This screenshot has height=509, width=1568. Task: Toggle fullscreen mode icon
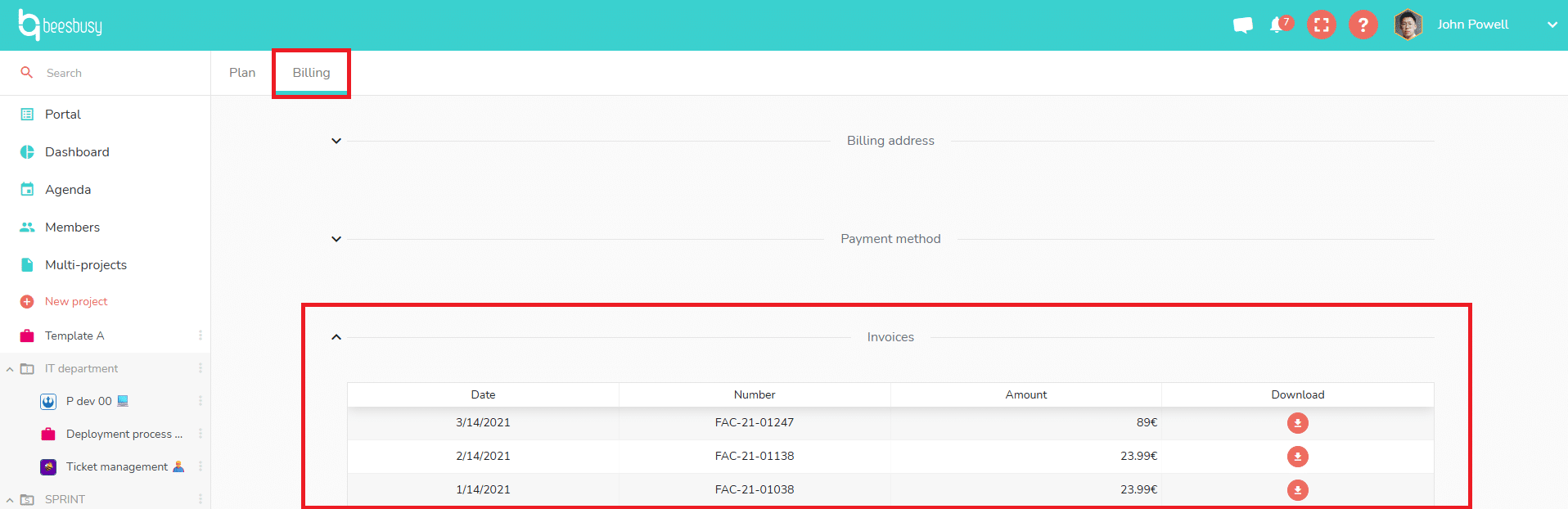1321,25
